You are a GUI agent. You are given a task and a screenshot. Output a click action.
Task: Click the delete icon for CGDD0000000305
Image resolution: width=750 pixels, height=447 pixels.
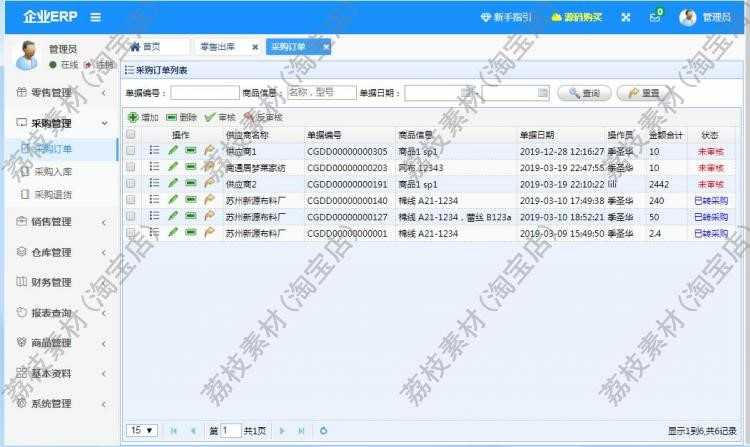pos(191,151)
